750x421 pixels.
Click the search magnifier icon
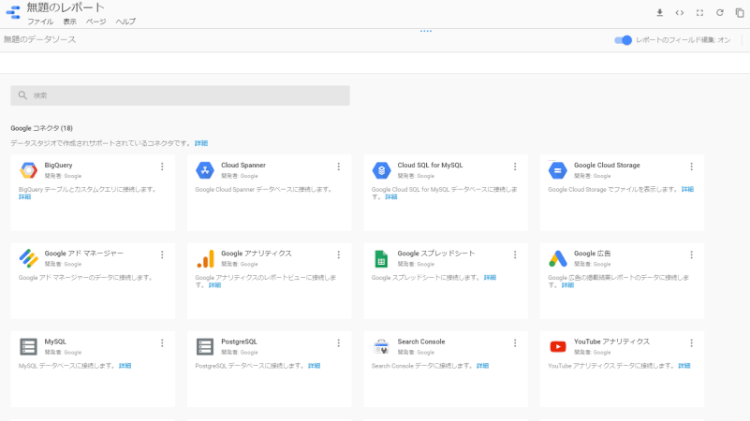(22, 95)
